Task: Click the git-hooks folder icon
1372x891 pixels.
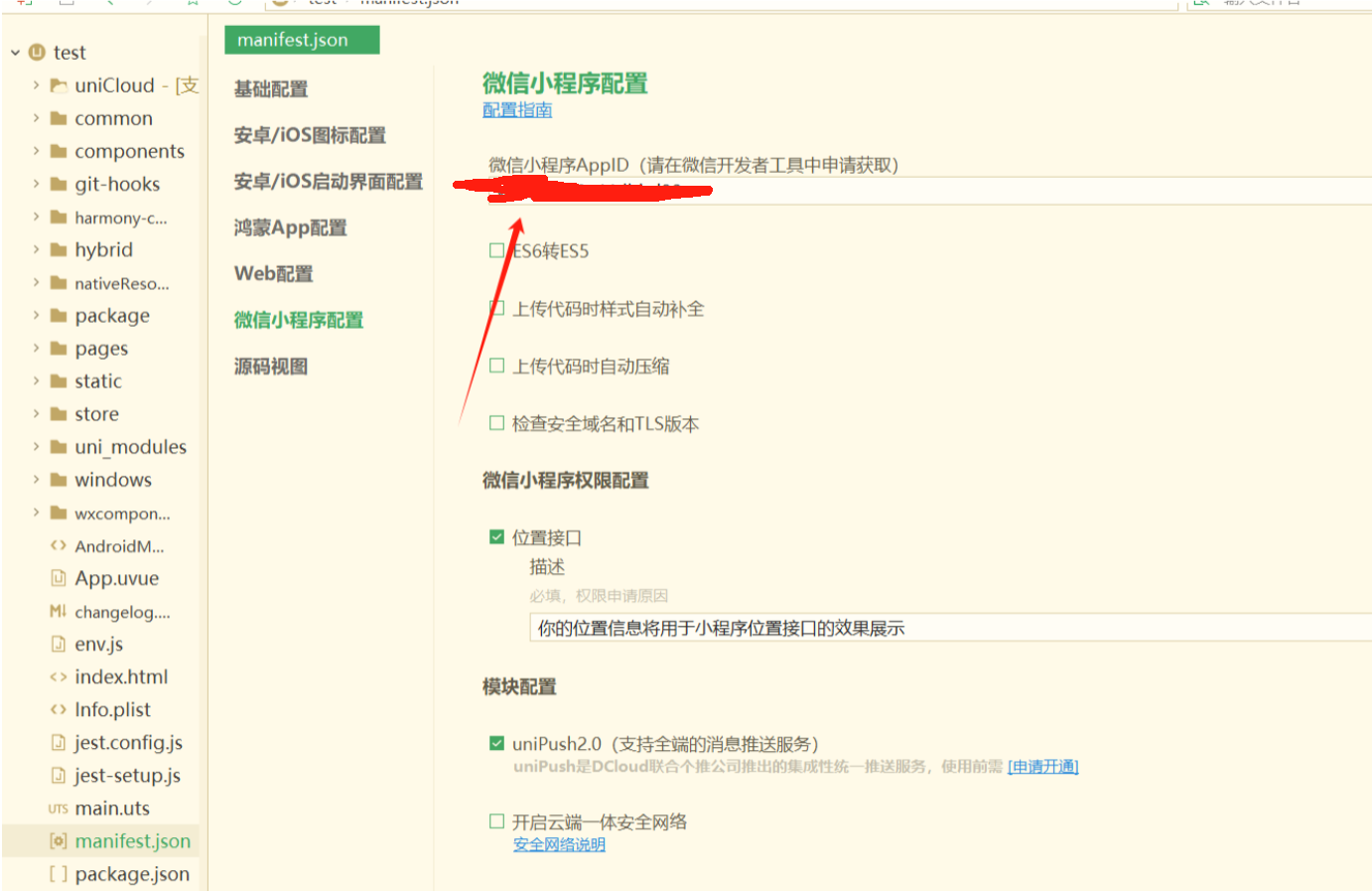Action: [x=59, y=184]
